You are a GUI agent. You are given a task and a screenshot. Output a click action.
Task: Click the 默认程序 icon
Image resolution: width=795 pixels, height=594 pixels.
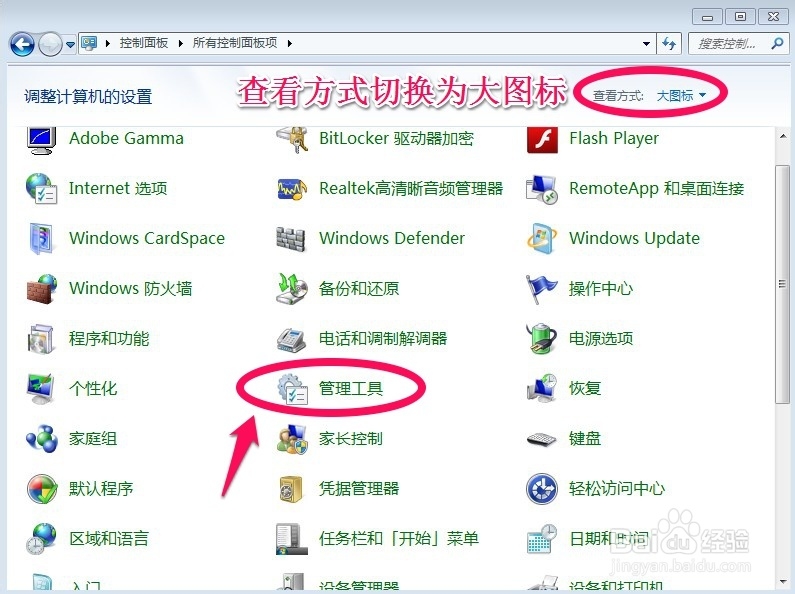tap(42, 489)
